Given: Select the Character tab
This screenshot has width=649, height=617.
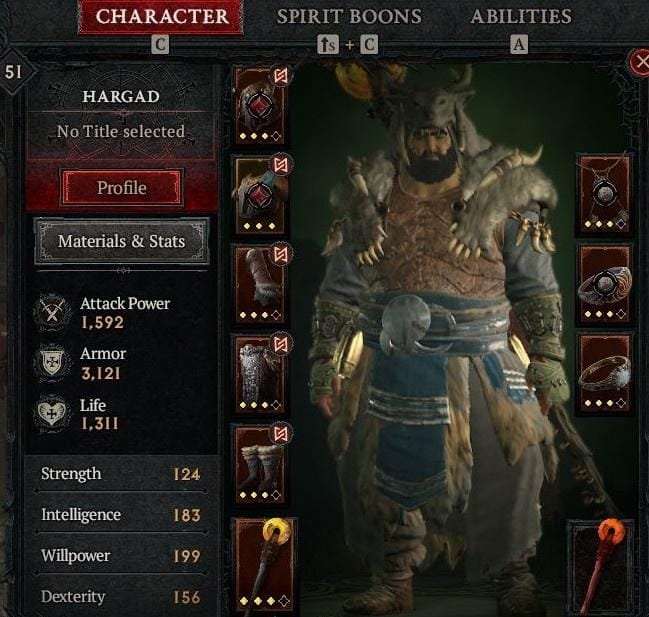Looking at the screenshot, I should coord(161,17).
